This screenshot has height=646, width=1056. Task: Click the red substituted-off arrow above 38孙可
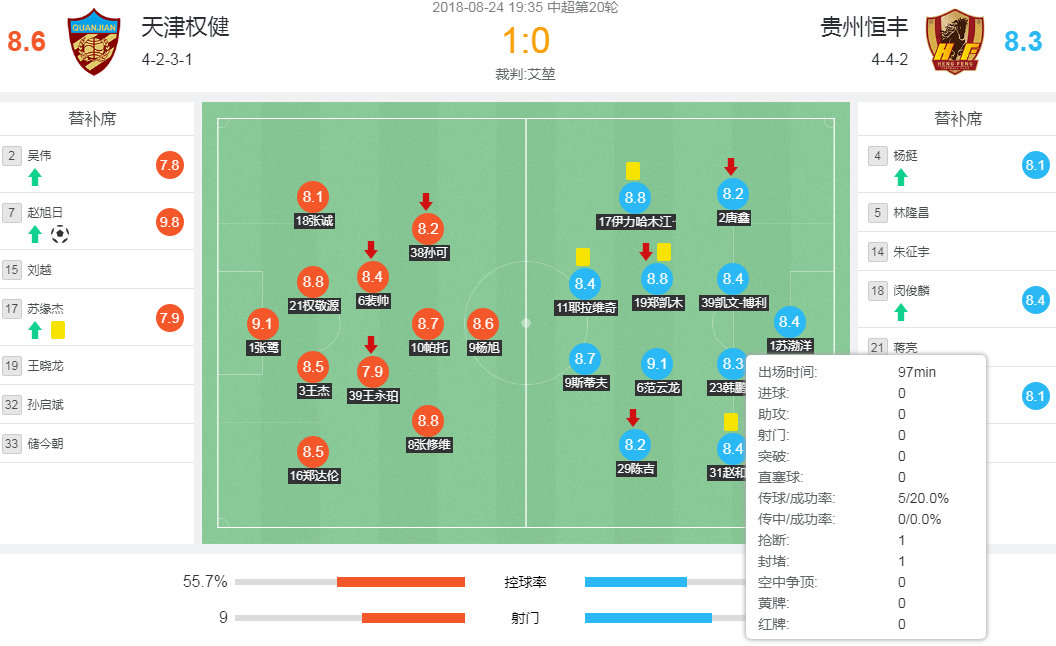pyautogui.click(x=426, y=201)
